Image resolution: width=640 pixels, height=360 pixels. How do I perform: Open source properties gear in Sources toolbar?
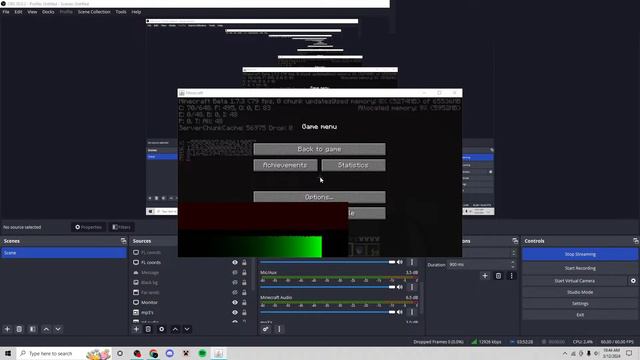162,329
